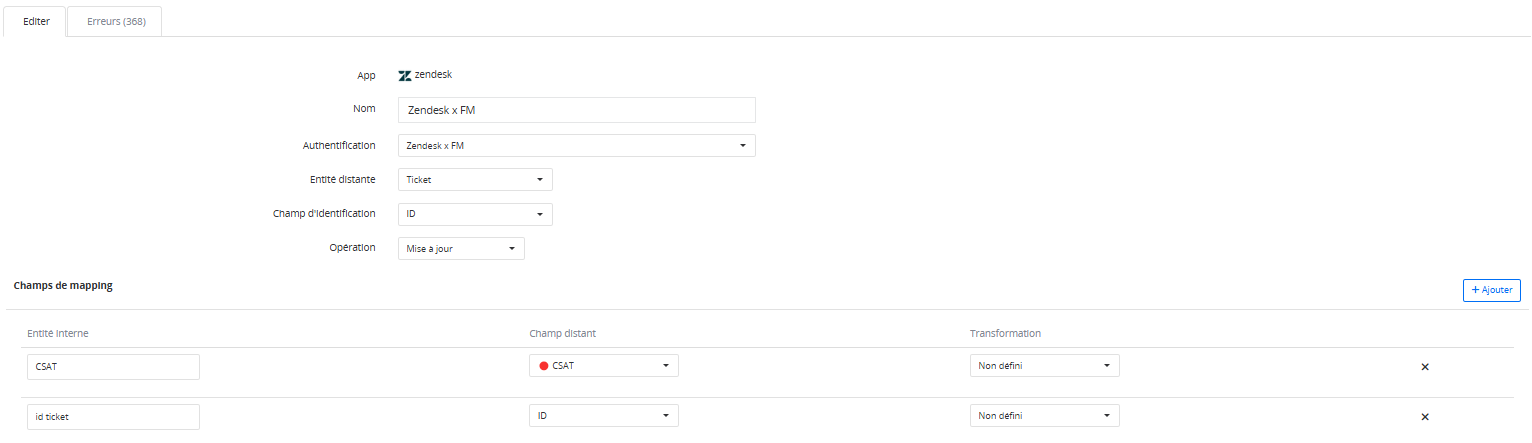Viewport: 1532px width, 443px height.
Task: Open the Champ d'identification ID dropdown
Action: (475, 215)
